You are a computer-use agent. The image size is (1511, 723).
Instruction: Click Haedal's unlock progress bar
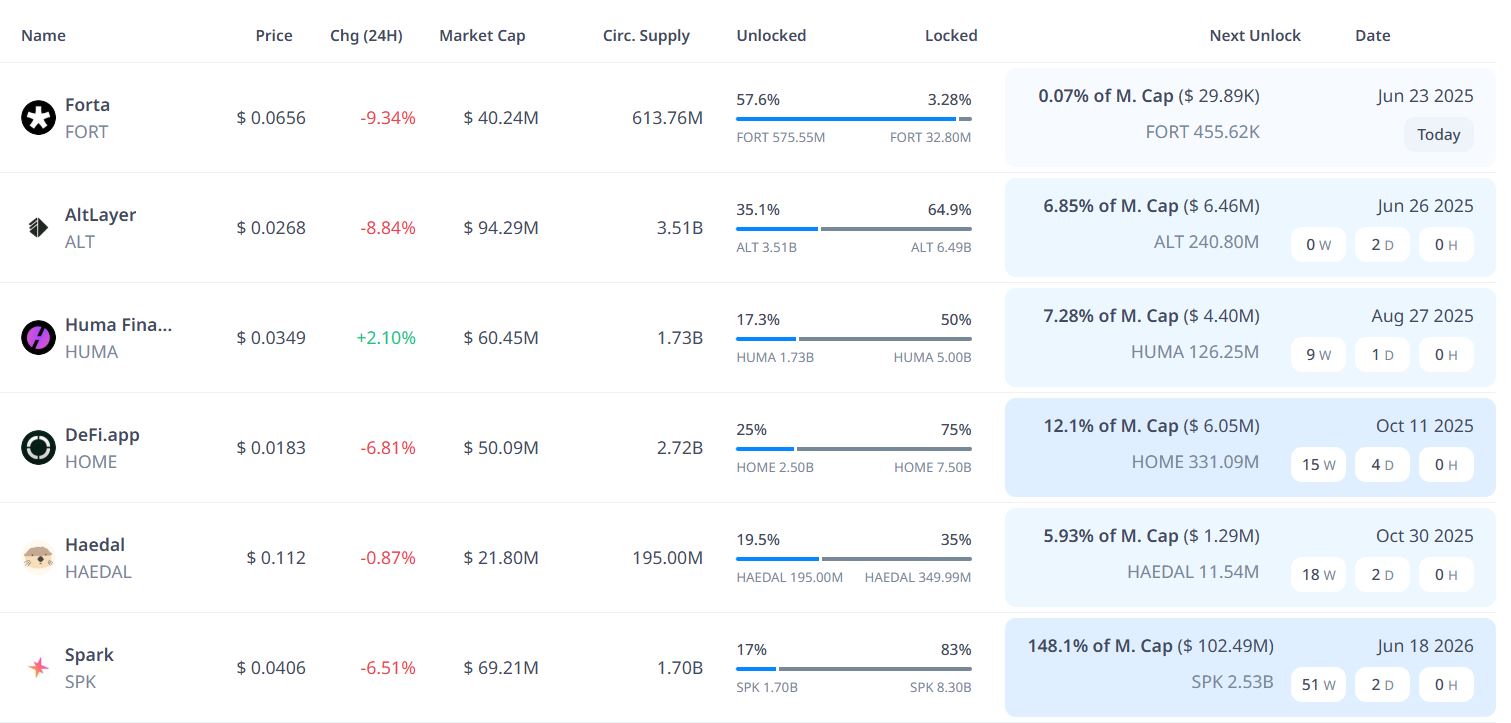click(854, 559)
